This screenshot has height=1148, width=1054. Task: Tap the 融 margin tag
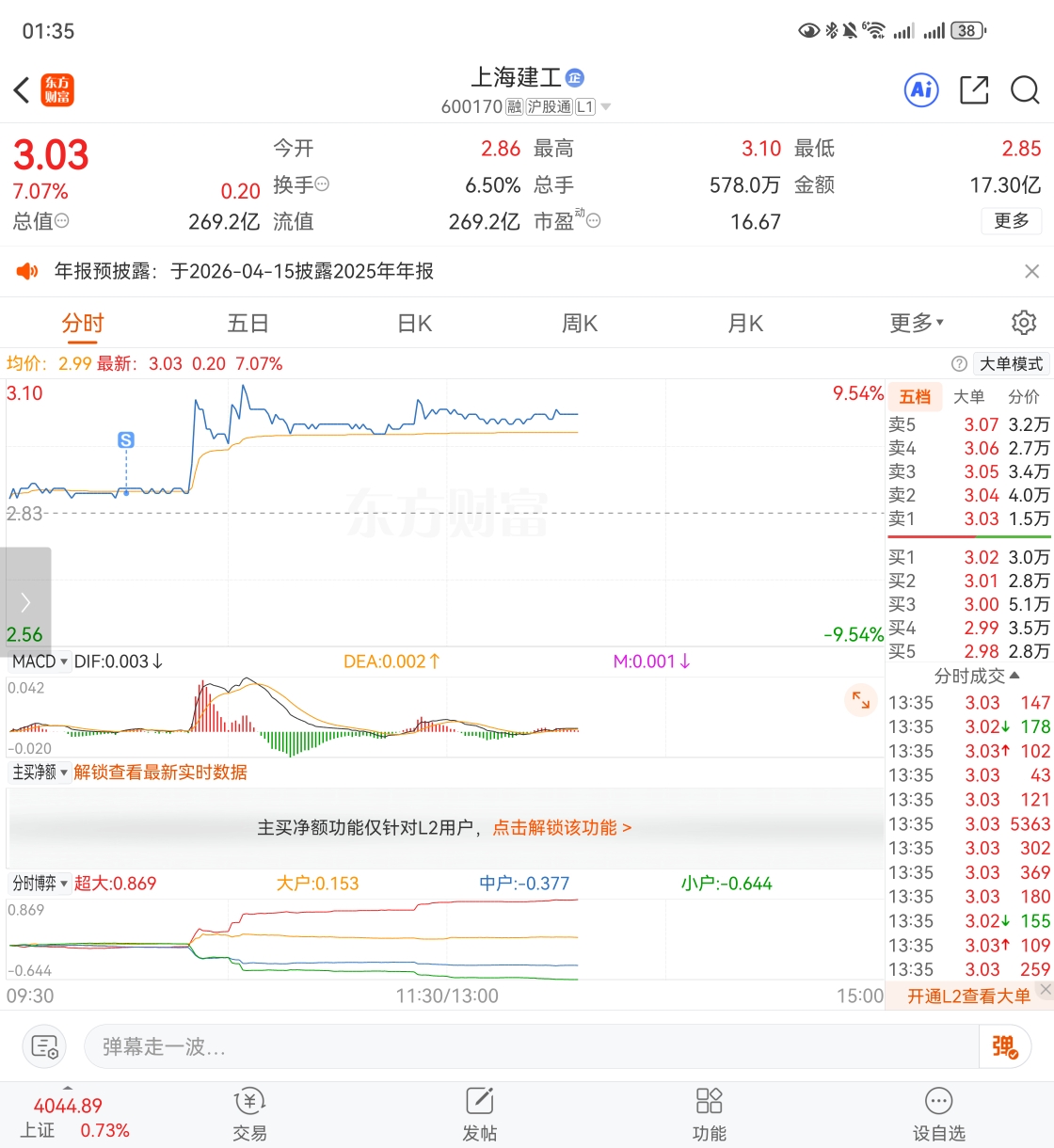[x=514, y=106]
